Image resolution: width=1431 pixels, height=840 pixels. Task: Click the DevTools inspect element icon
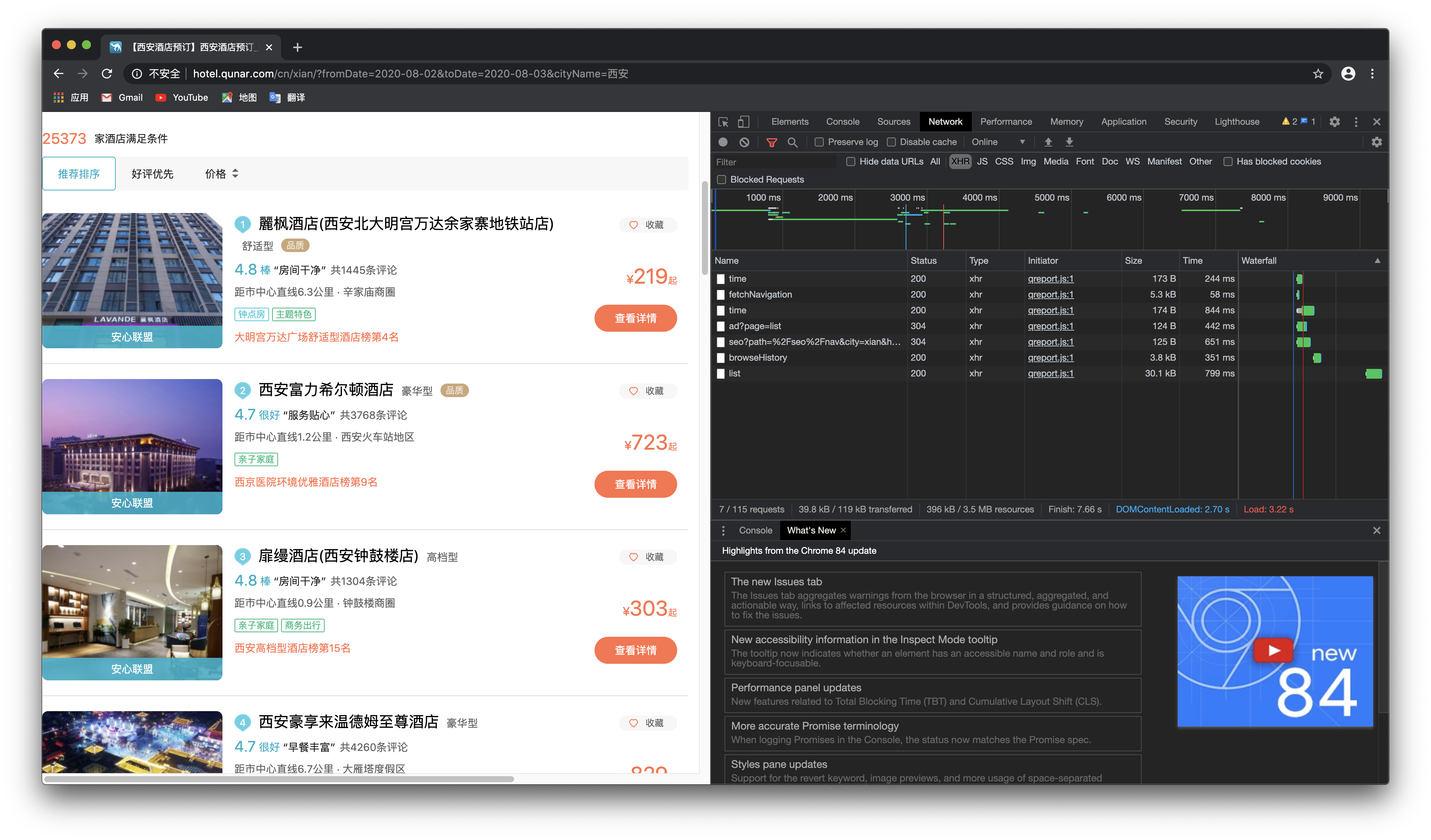click(723, 122)
